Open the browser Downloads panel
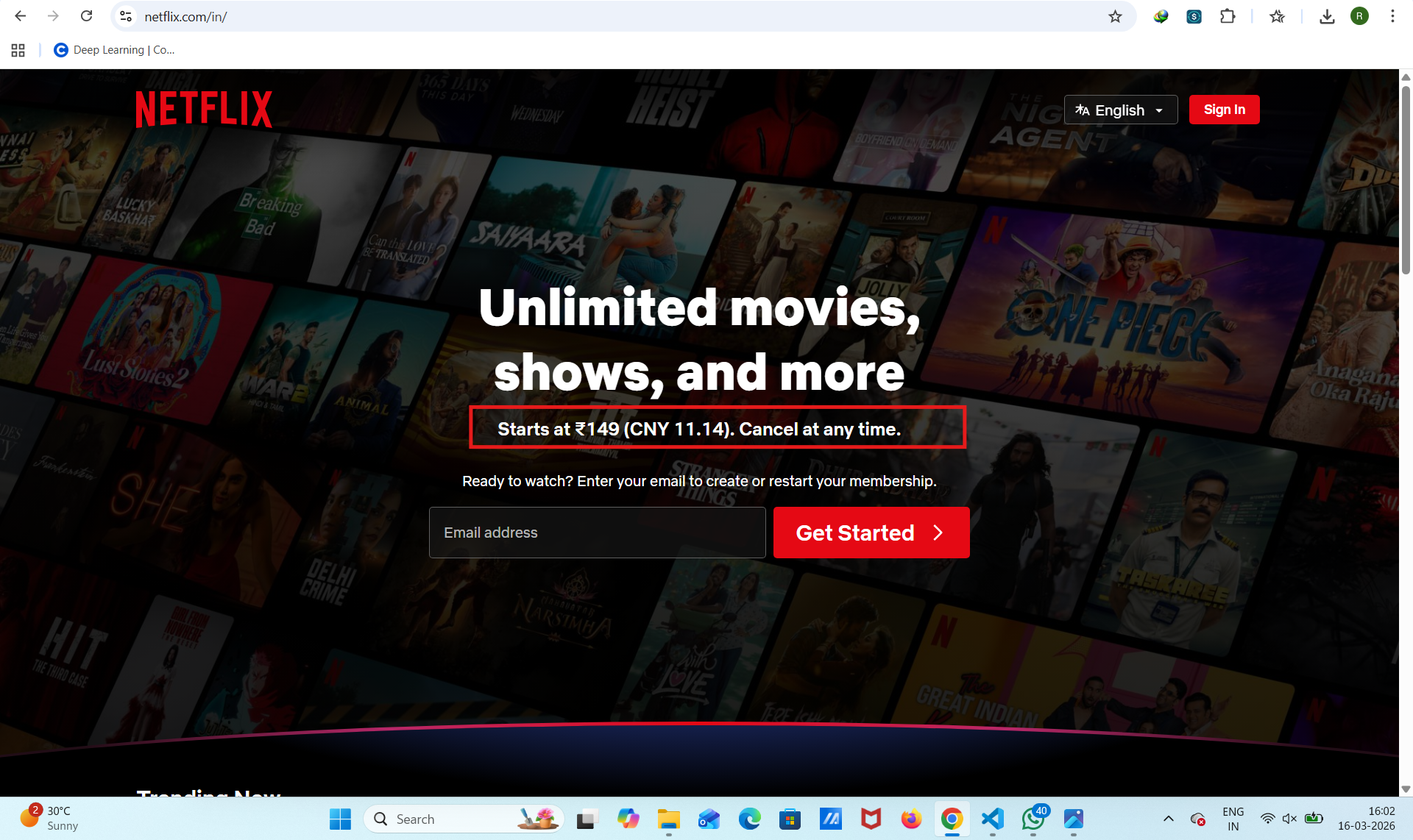 coord(1327,16)
